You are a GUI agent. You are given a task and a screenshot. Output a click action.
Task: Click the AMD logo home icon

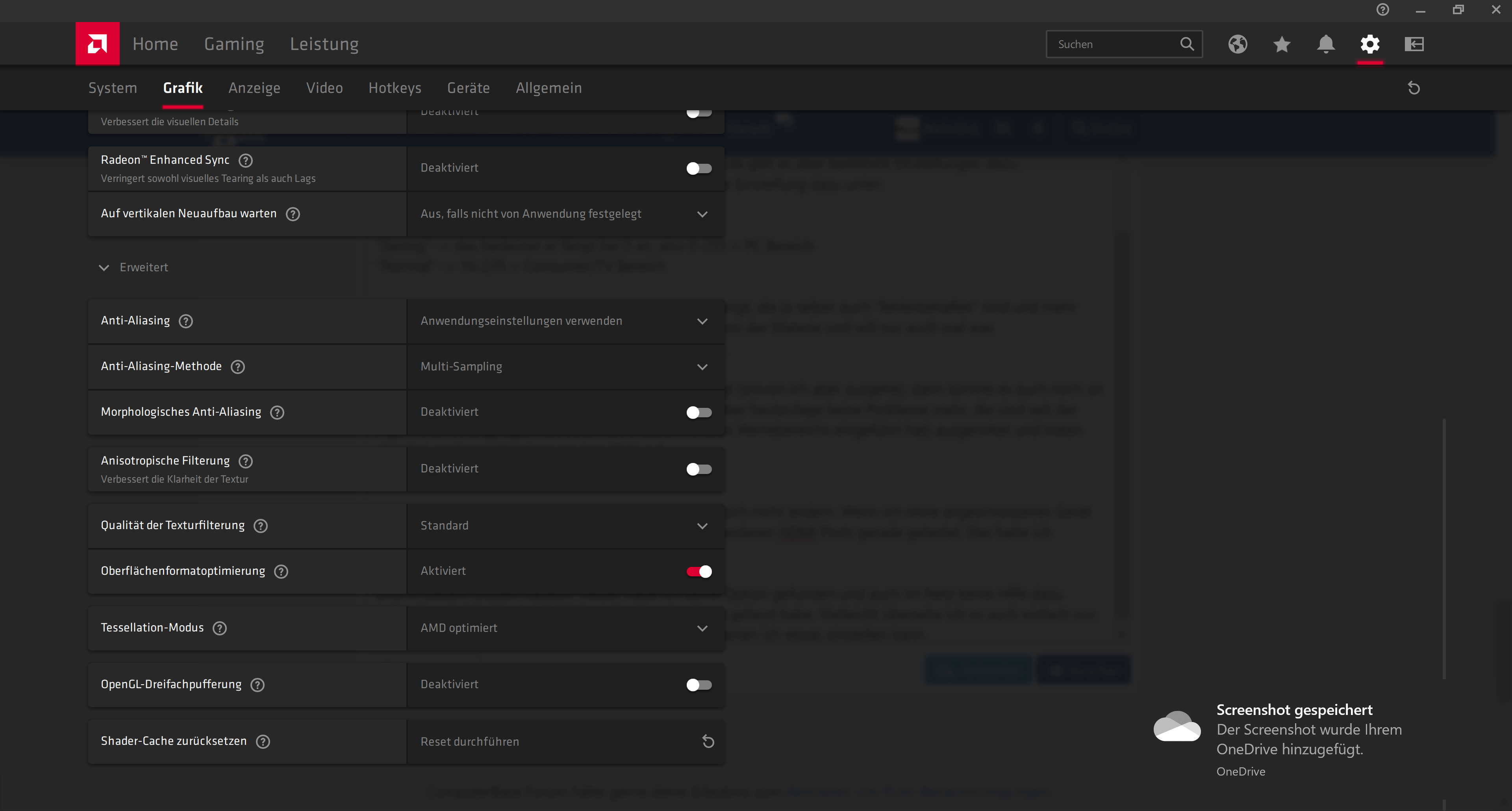tap(97, 43)
